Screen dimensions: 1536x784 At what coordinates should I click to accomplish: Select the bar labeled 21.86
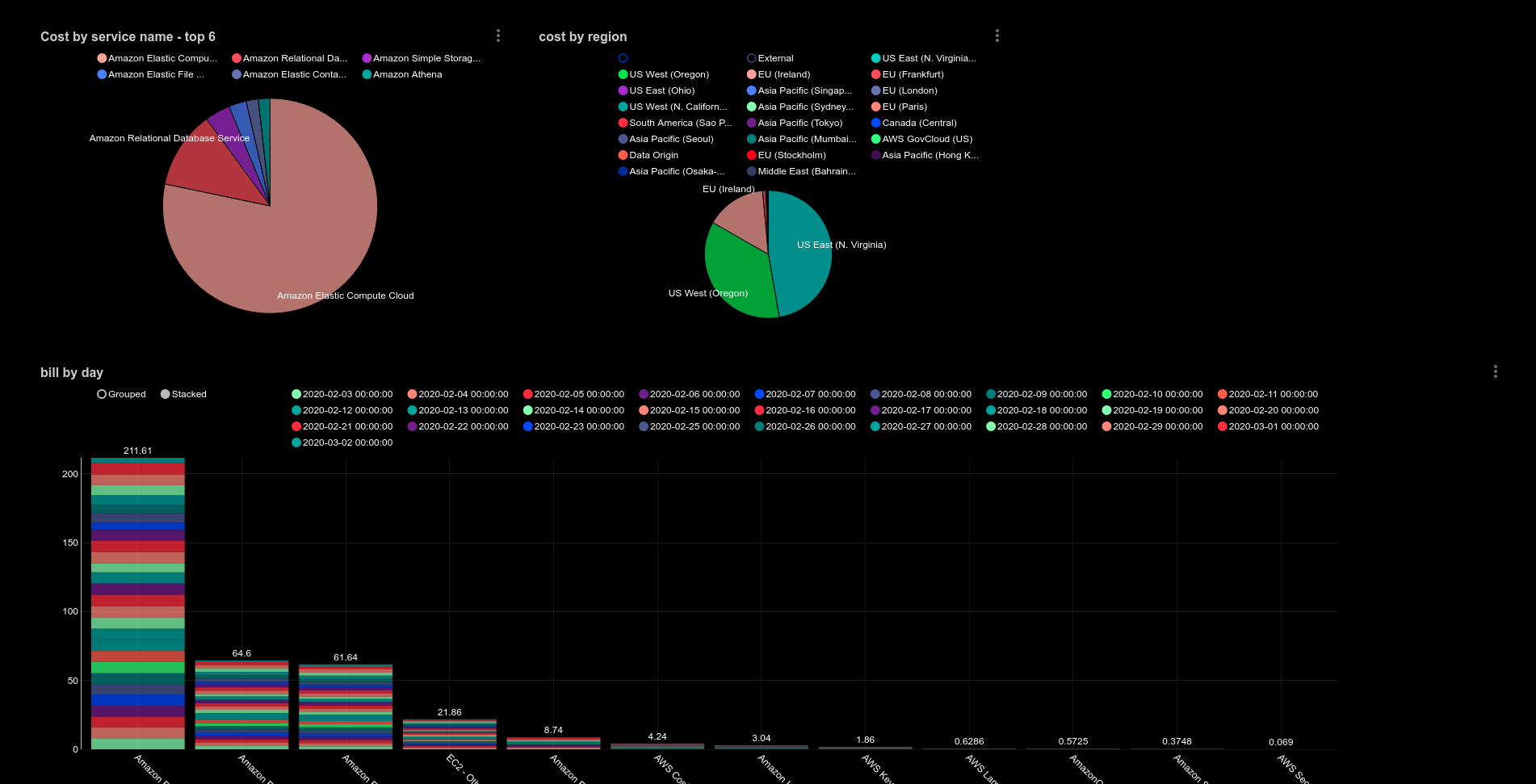[450, 735]
